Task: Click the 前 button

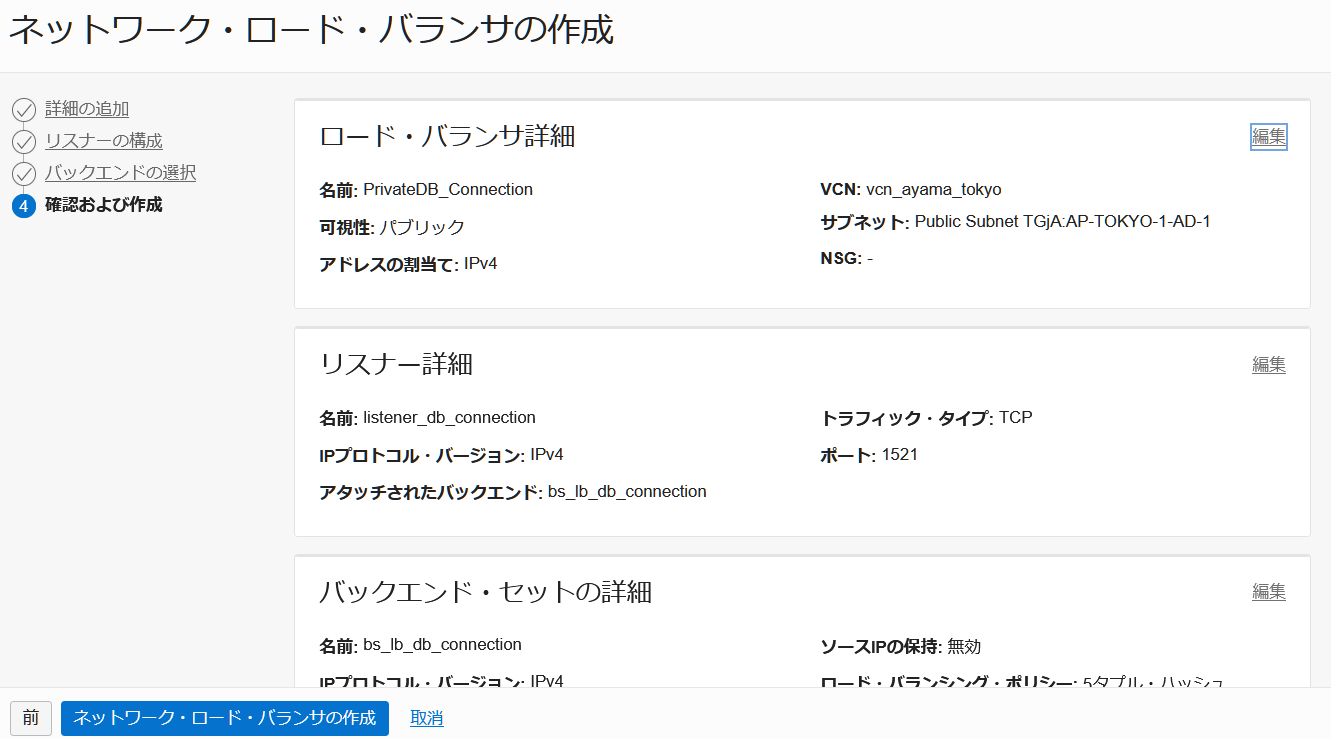Action: [31, 718]
